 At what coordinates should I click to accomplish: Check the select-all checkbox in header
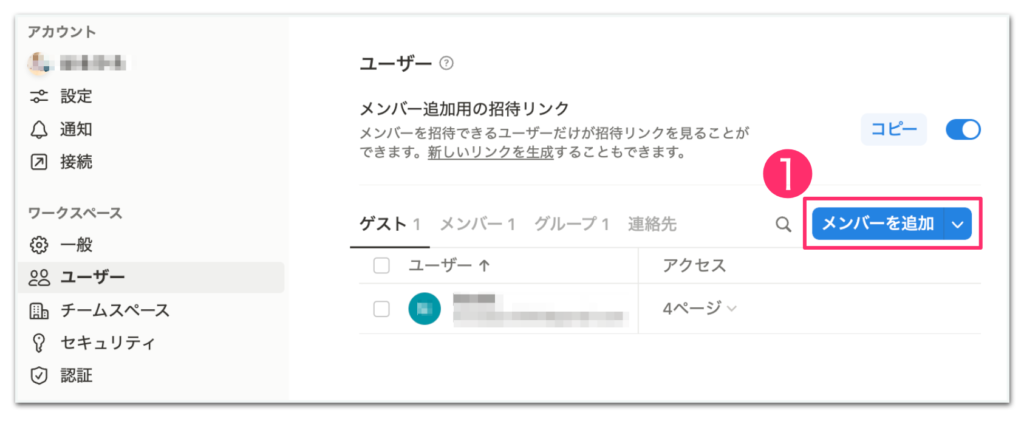coord(381,265)
